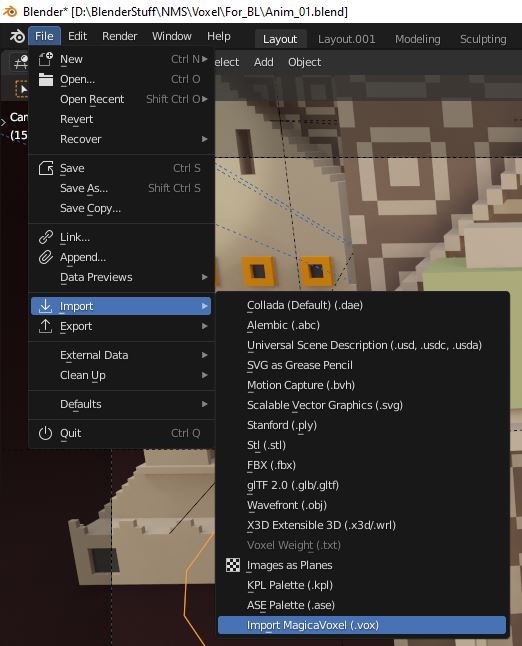Open the viewport Object menu
This screenshot has height=646, width=522.
coord(304,62)
